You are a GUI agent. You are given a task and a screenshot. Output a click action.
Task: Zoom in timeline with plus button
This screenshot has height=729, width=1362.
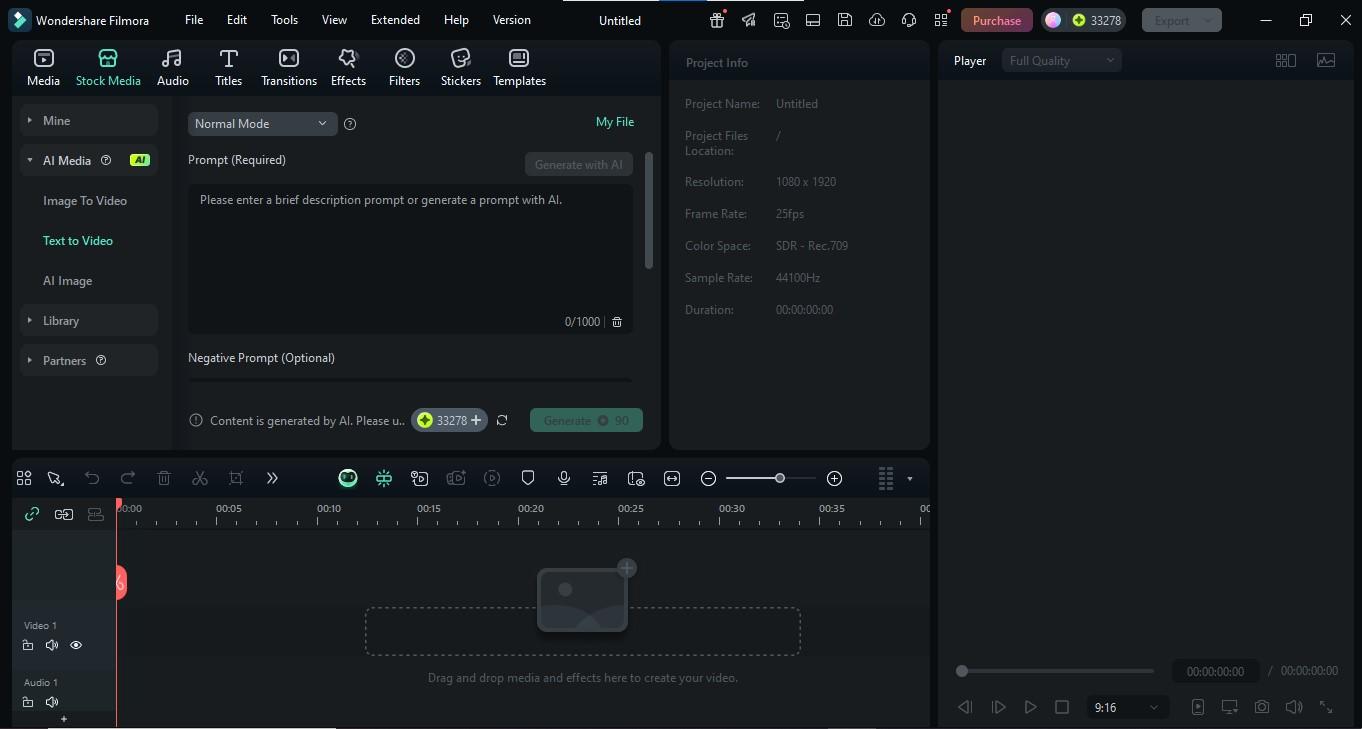835,478
